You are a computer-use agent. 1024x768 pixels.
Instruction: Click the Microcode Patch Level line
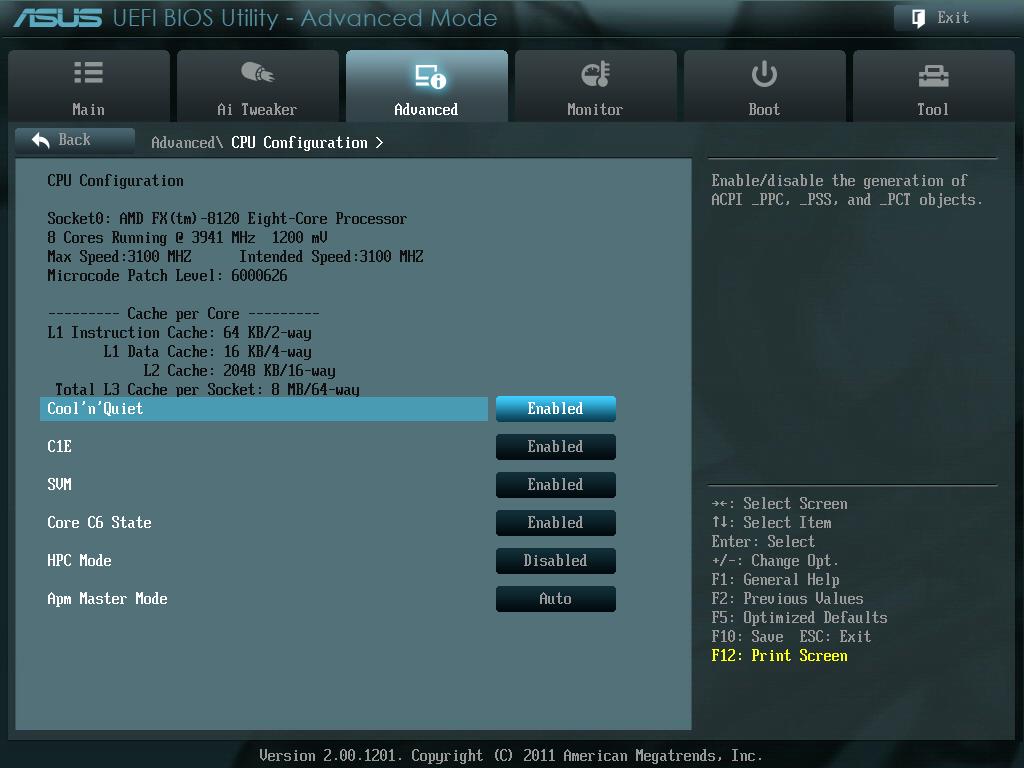[167, 276]
